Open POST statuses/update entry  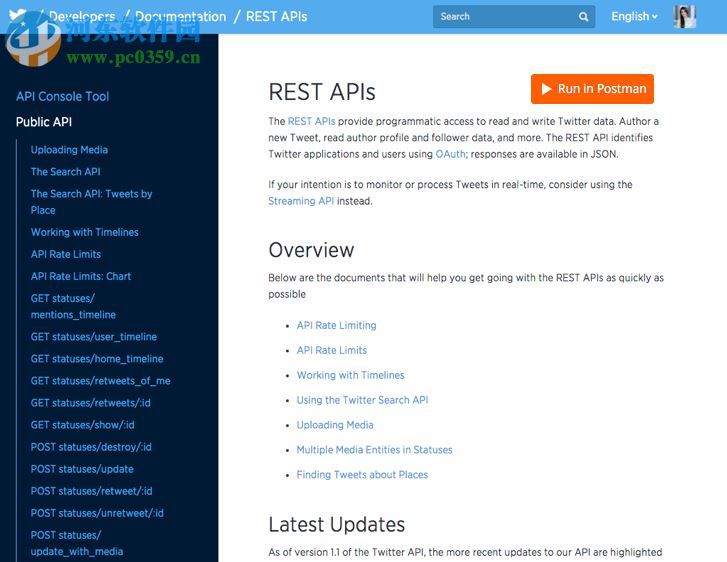pos(82,469)
